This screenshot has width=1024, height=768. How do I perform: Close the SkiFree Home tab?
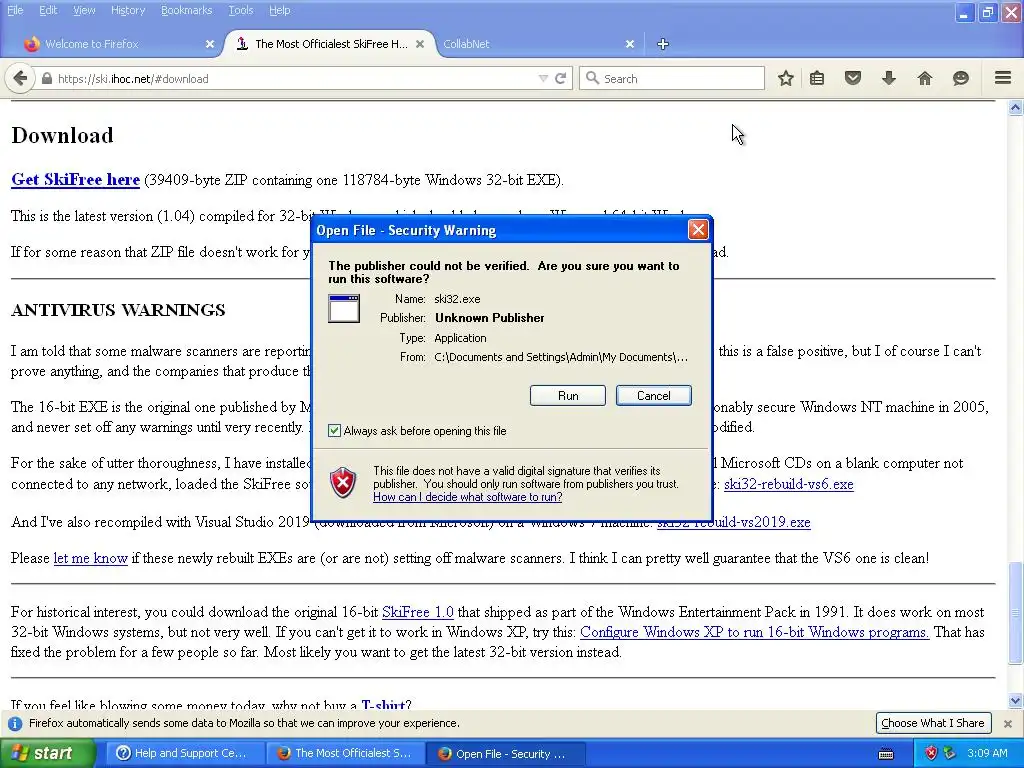point(420,44)
